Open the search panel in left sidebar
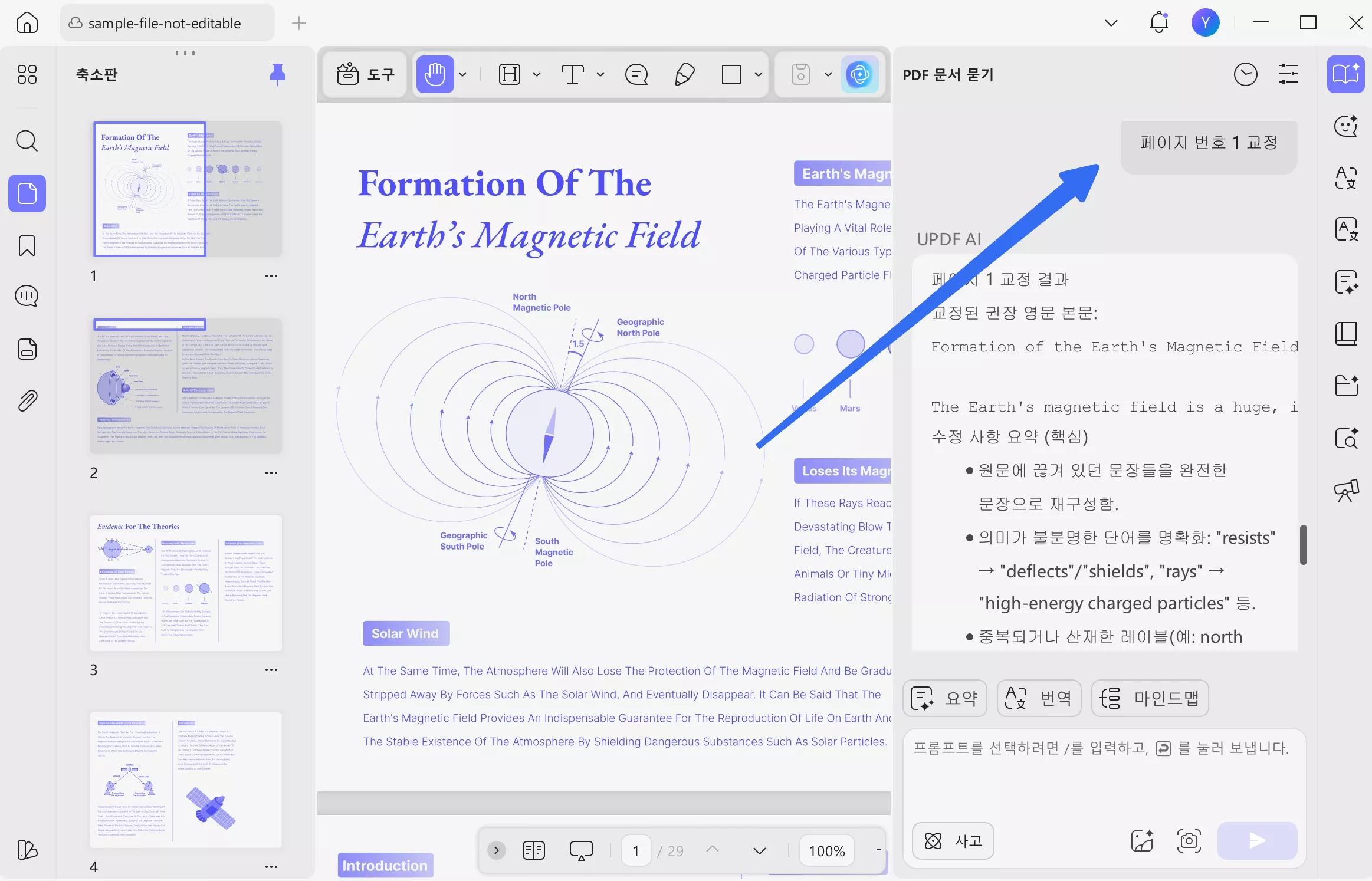Image resolution: width=1372 pixels, height=881 pixels. tap(27, 141)
